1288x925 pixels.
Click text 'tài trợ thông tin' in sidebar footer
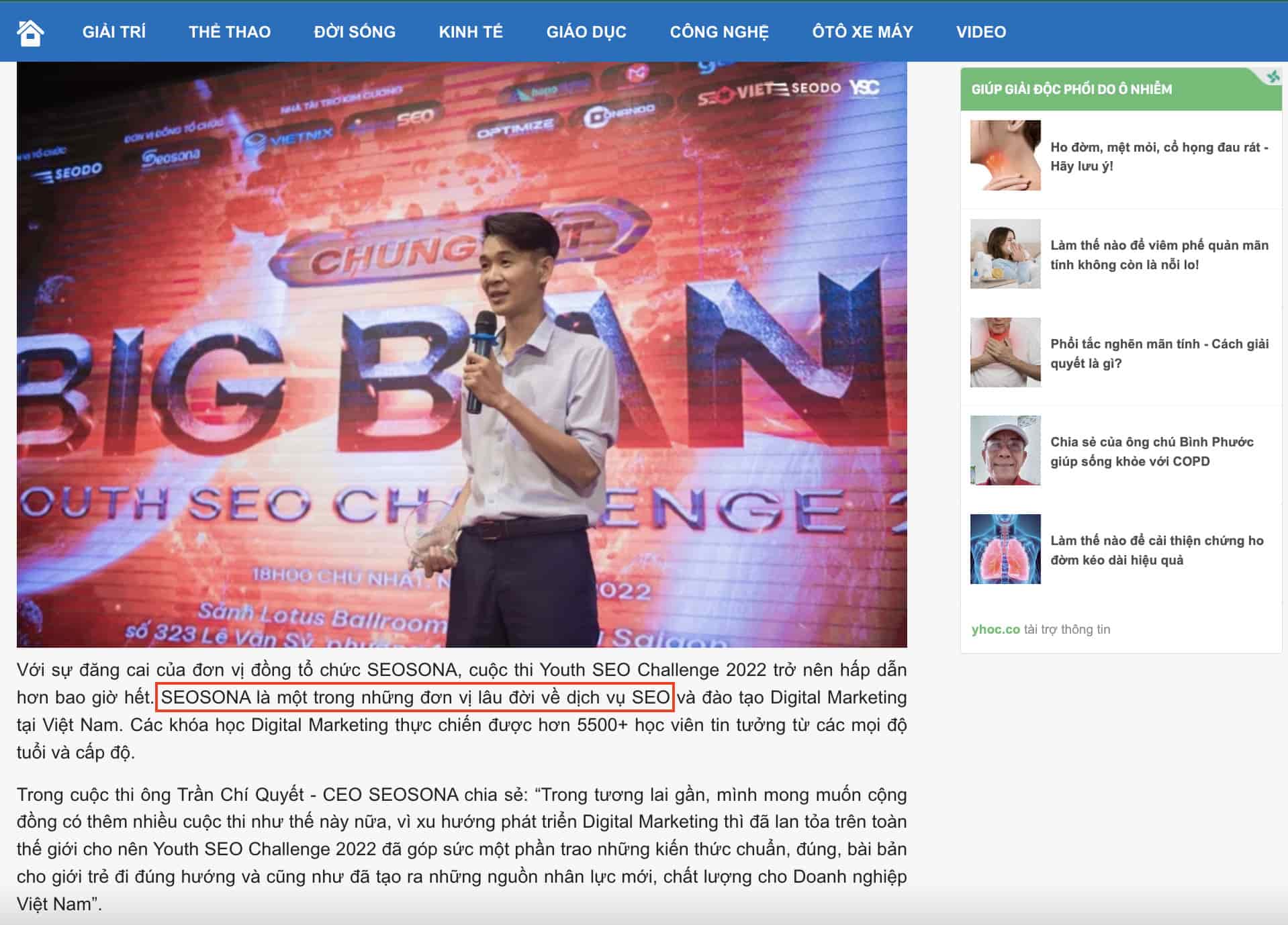1067,629
